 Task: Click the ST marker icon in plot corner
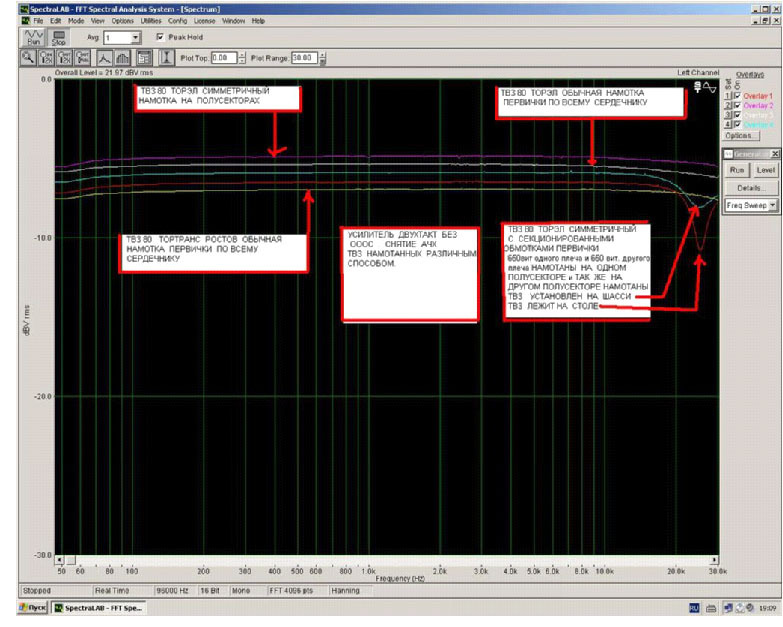[x=698, y=87]
